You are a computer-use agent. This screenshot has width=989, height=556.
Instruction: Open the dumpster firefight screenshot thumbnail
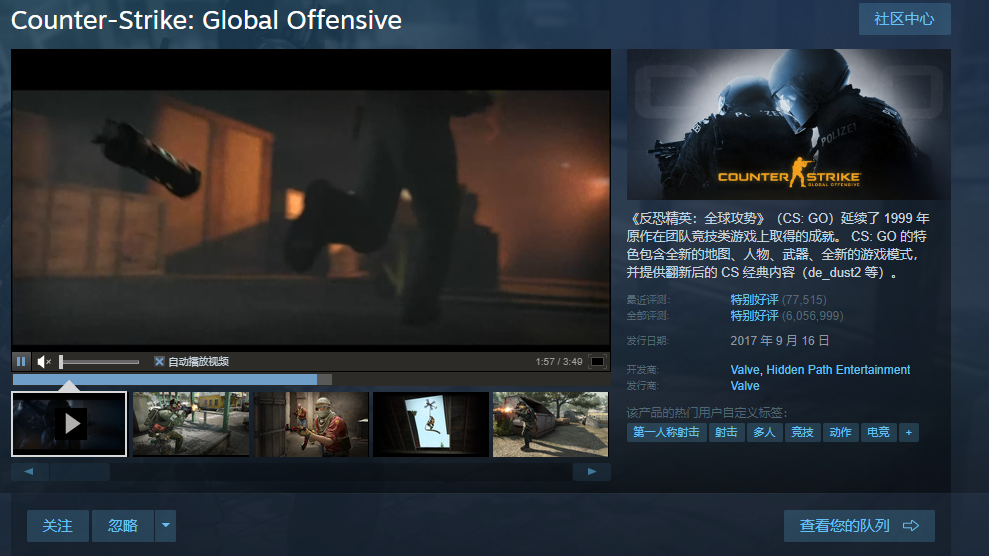551,424
